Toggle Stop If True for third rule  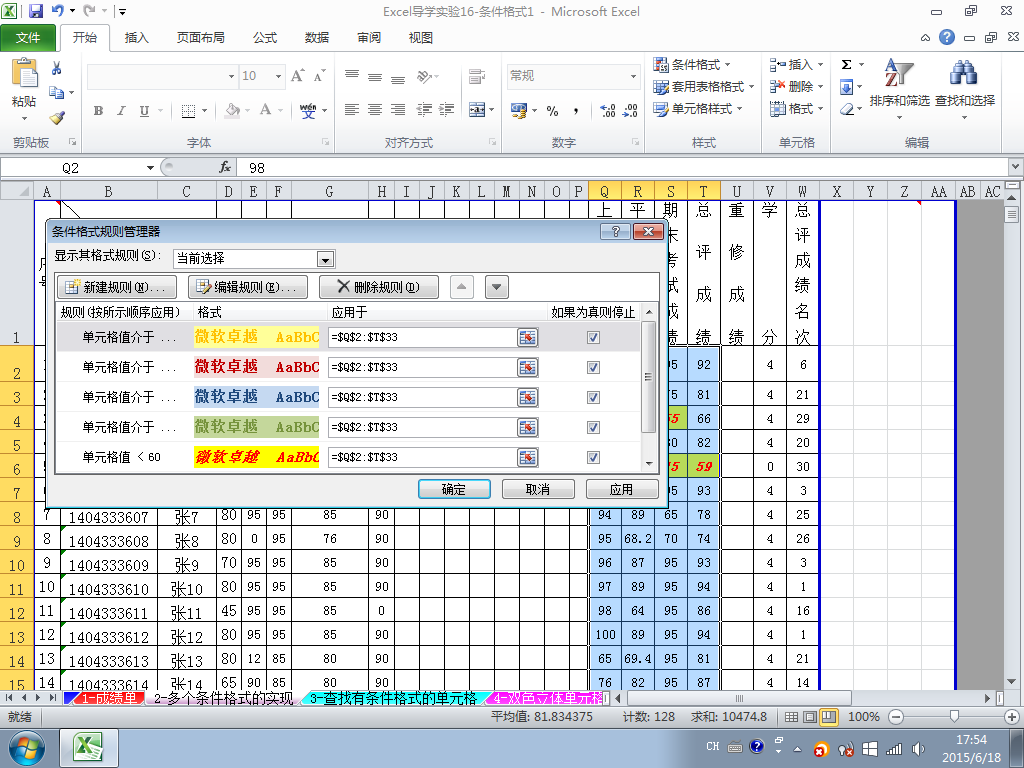pyautogui.click(x=593, y=397)
